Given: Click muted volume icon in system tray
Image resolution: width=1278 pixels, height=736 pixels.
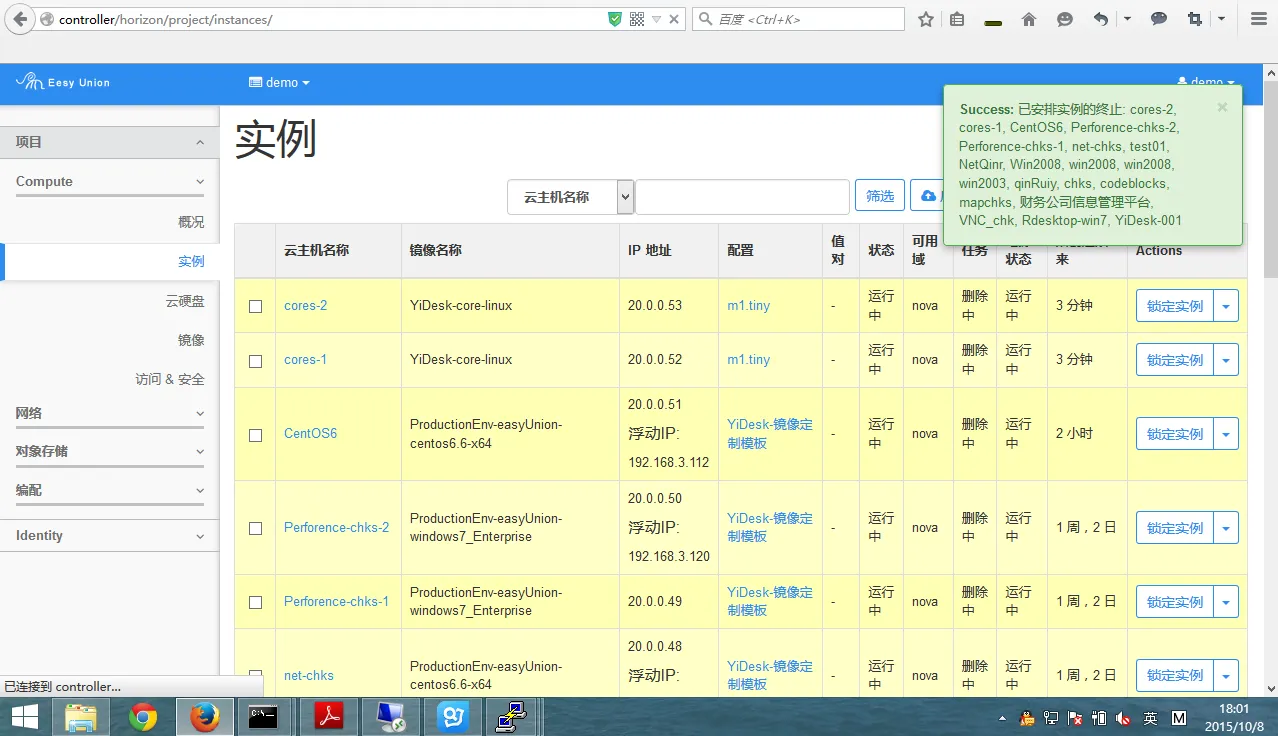Looking at the screenshot, I should point(1123,718).
